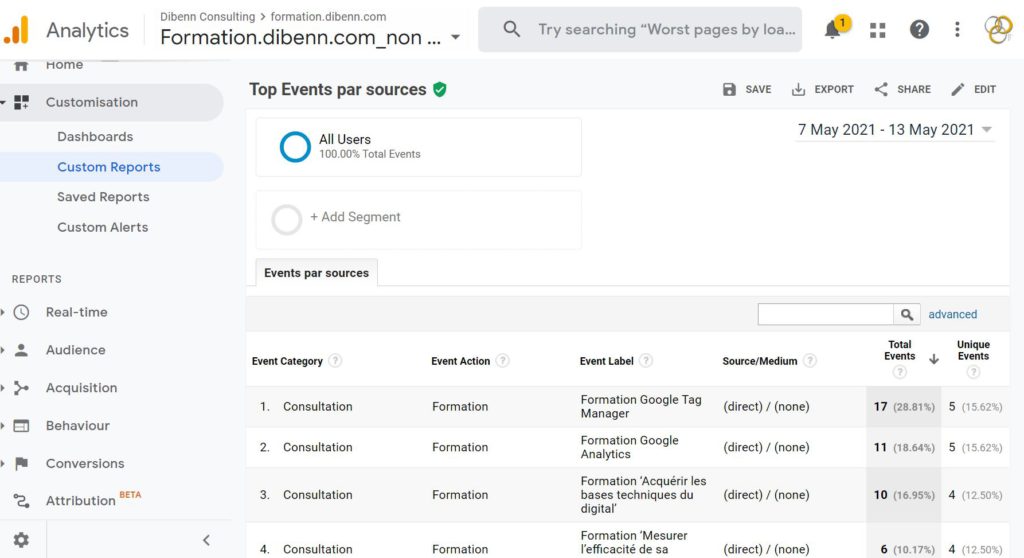
Task: Click the Real-time clock icon
Action: (22, 312)
